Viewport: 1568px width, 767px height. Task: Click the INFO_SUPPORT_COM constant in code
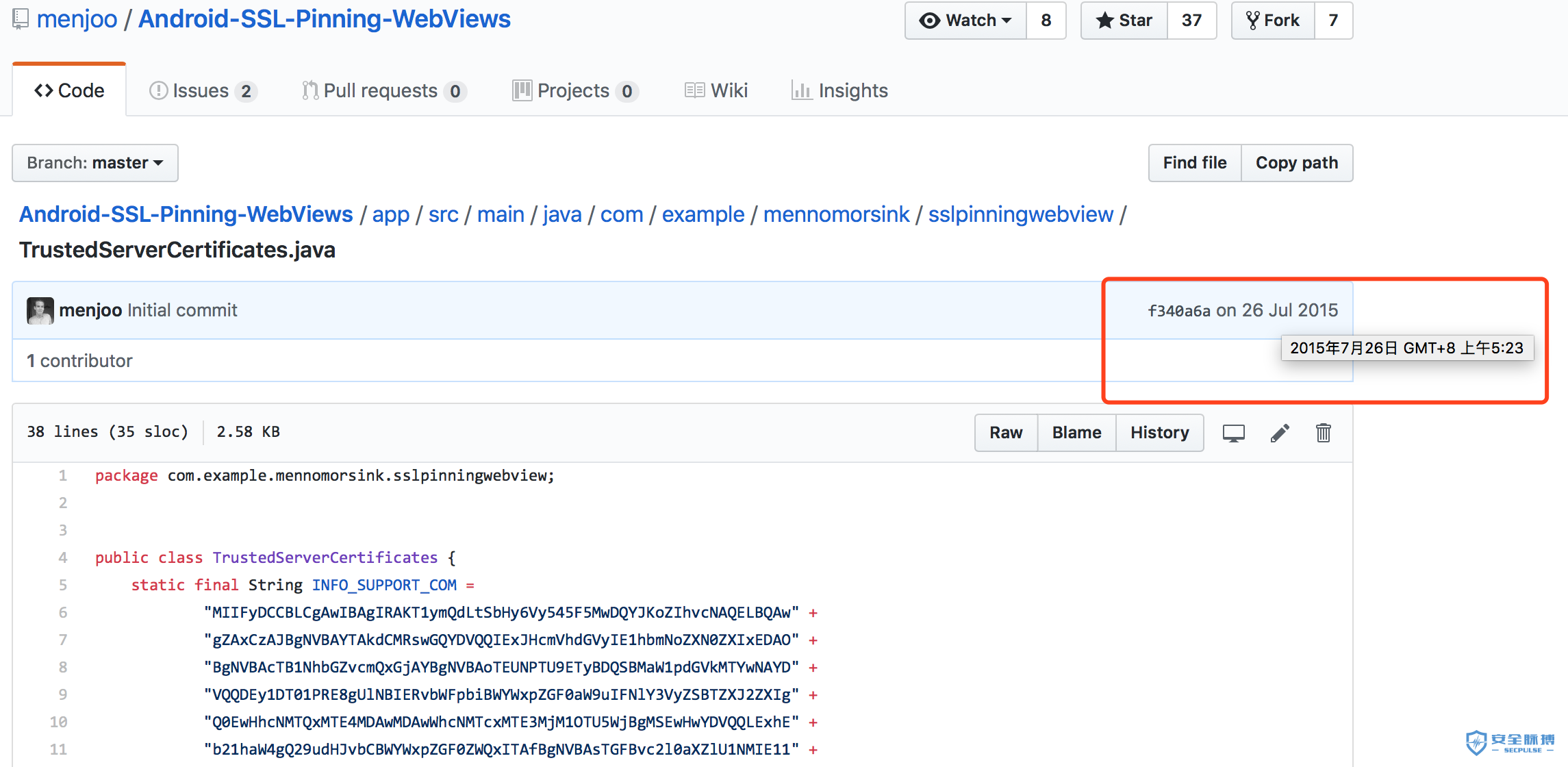point(384,585)
